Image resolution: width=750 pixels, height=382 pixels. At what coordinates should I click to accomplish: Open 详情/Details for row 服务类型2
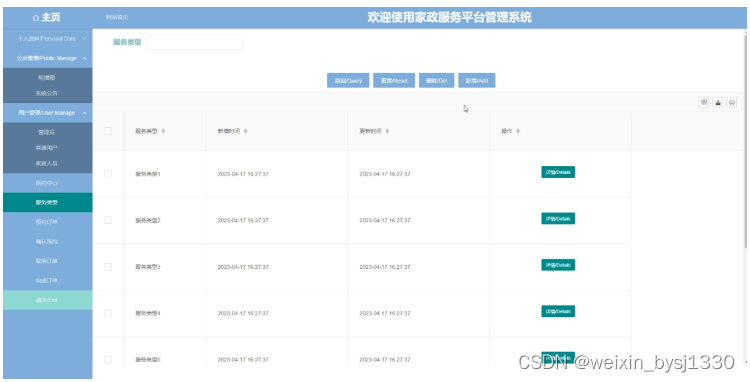[x=558, y=218]
